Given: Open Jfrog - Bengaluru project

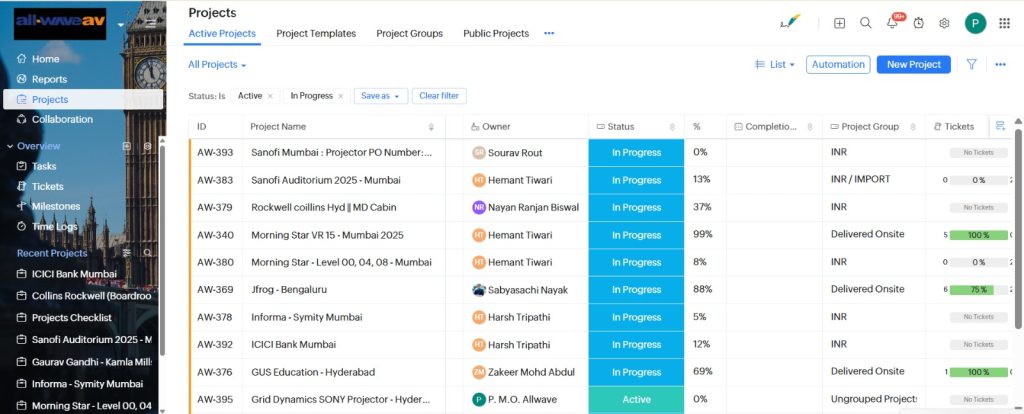Looking at the screenshot, I should (289, 289).
